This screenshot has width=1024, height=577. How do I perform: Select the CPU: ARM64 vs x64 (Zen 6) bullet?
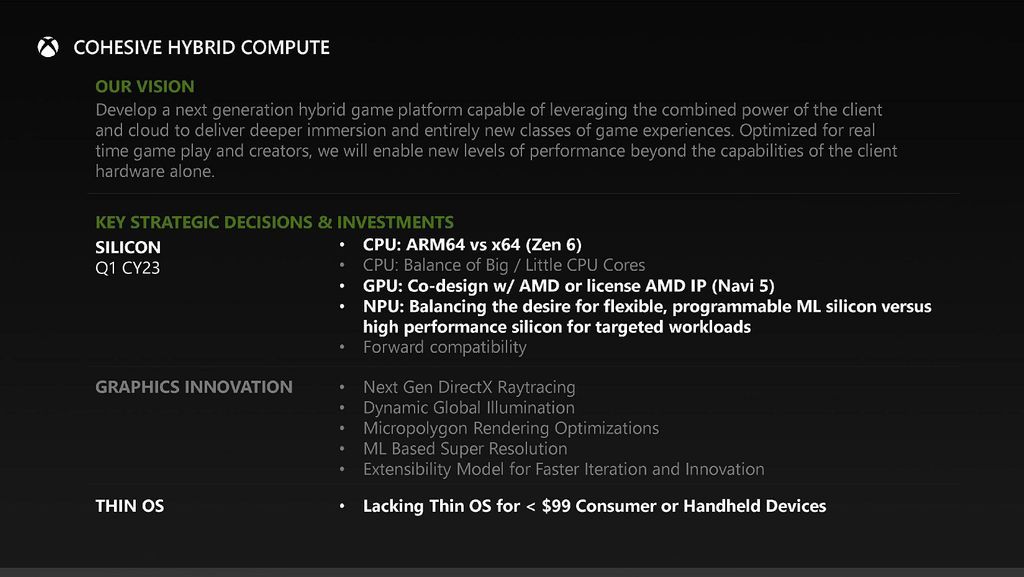click(x=472, y=245)
